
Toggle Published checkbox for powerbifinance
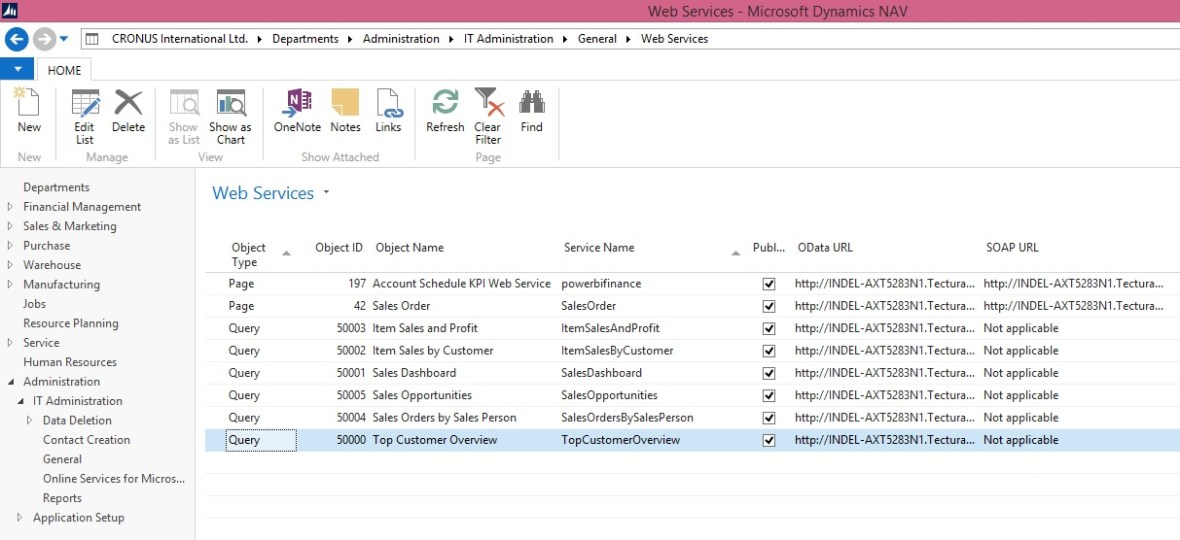(768, 284)
